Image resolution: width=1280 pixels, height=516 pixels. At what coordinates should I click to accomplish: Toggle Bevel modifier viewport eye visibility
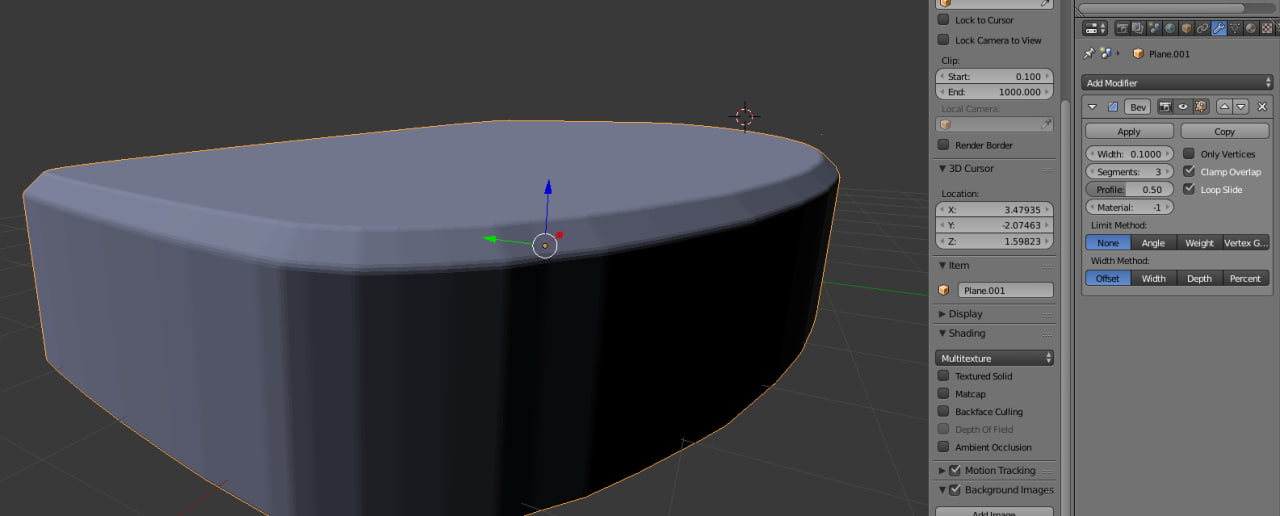(1183, 107)
